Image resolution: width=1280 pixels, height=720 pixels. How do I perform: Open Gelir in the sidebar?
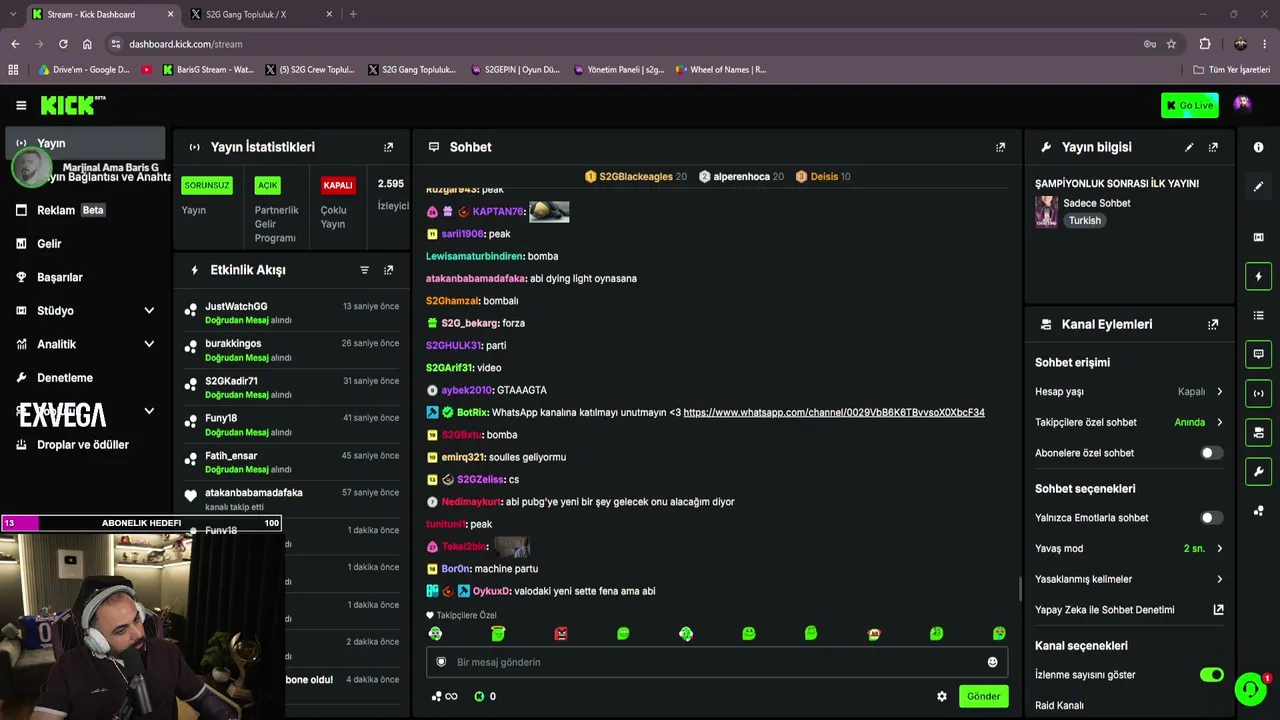(x=86, y=244)
